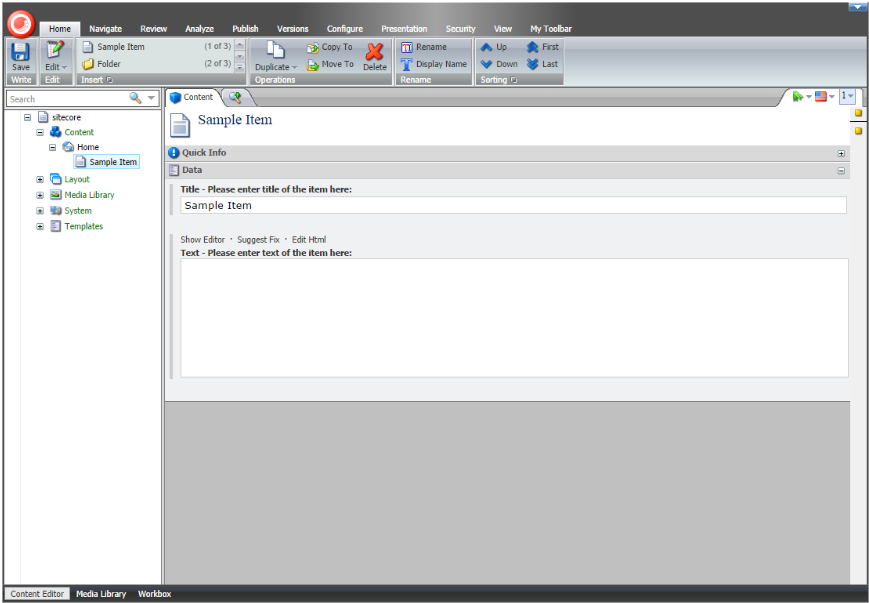The width and height of the screenshot is (869, 603).
Task: Click inside the Text field area
Action: 514,318
